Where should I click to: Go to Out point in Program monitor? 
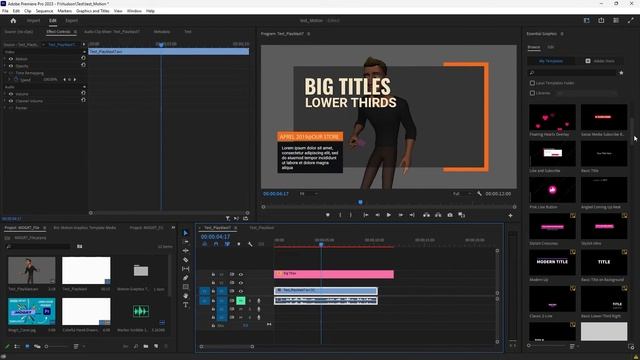pyautogui.click(x=412, y=215)
